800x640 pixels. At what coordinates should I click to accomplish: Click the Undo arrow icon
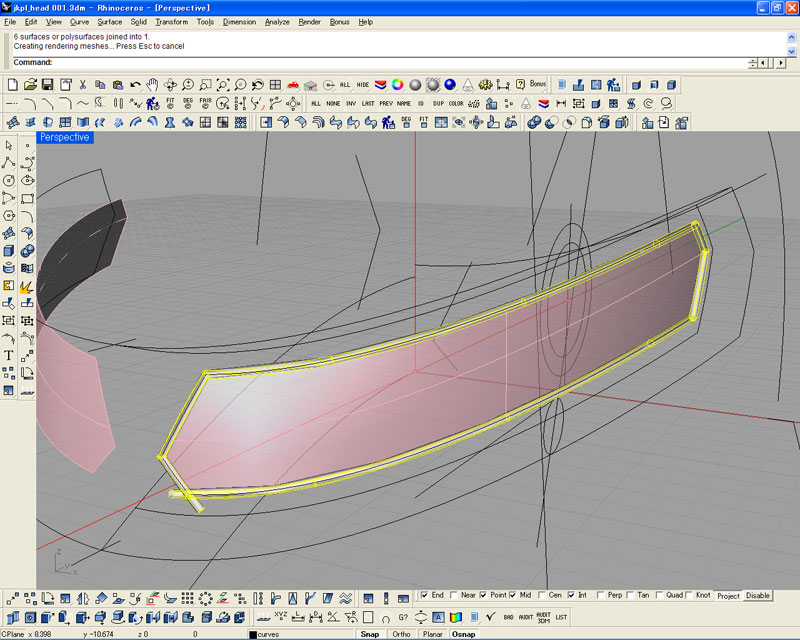(135, 85)
